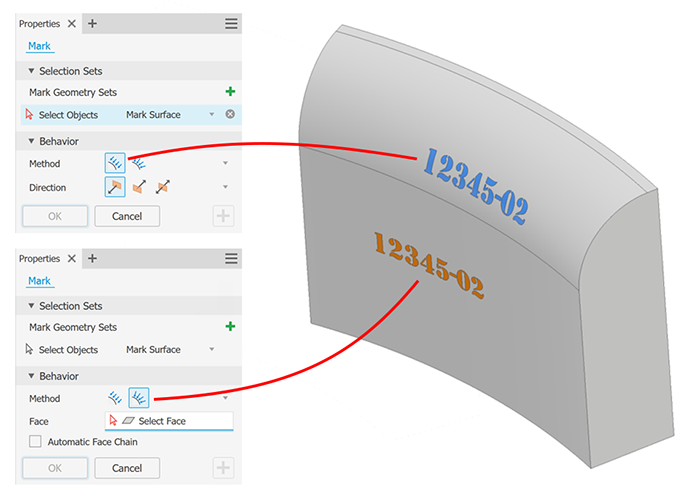The image size is (700, 497).
Task: Add a Mark Geometry Set in upper panel
Action: pos(230,92)
